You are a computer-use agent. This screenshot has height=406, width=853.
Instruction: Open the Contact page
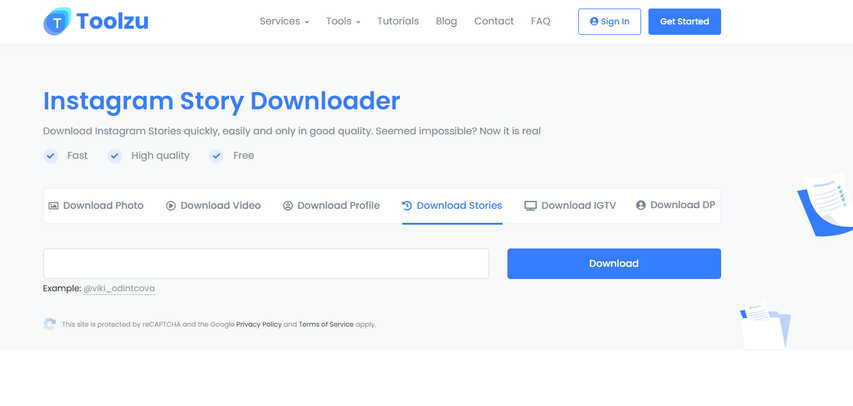(x=494, y=21)
